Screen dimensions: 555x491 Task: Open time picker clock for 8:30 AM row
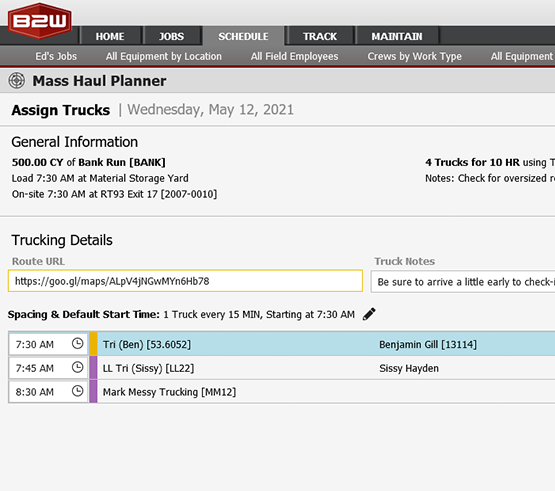(x=78, y=391)
